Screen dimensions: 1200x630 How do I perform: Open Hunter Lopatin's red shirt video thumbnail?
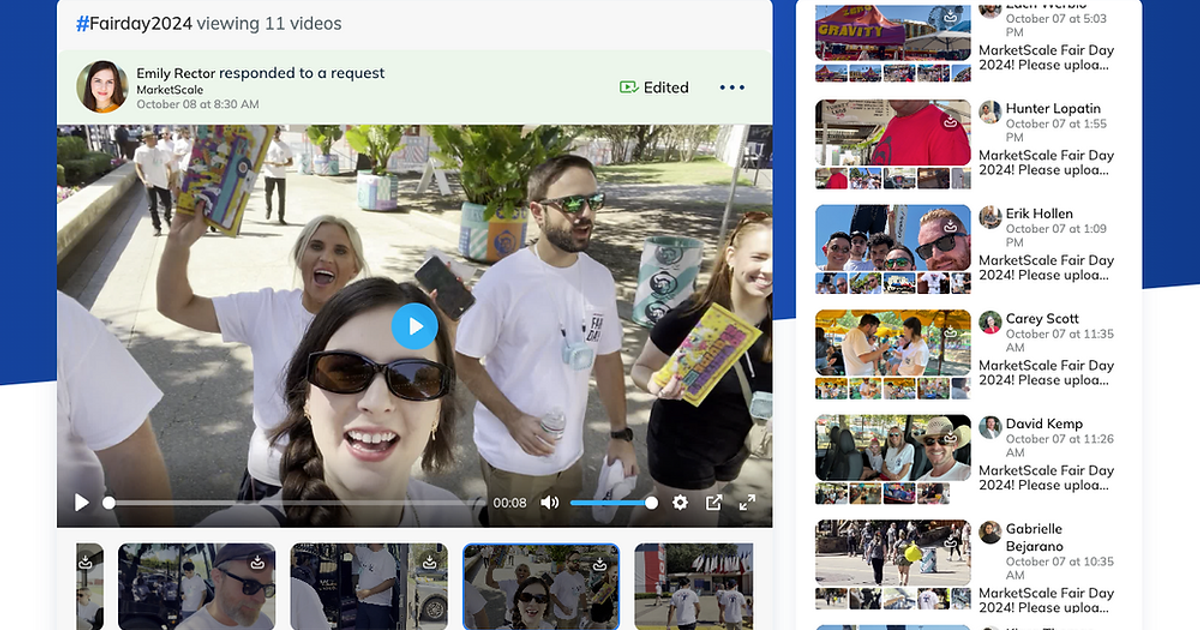(x=893, y=132)
